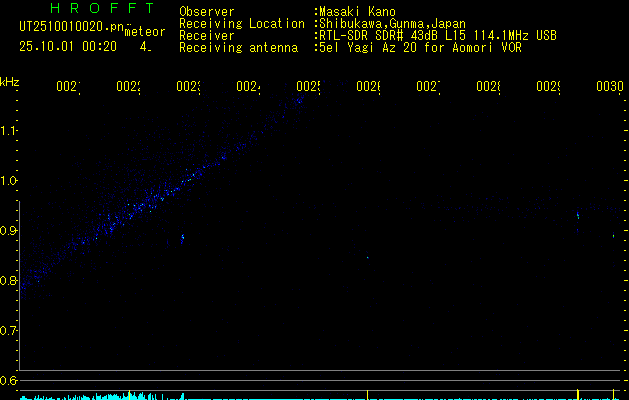Screen dimensions: 629x400
Task: Click the Receiving antenna label
Action: 239,48
